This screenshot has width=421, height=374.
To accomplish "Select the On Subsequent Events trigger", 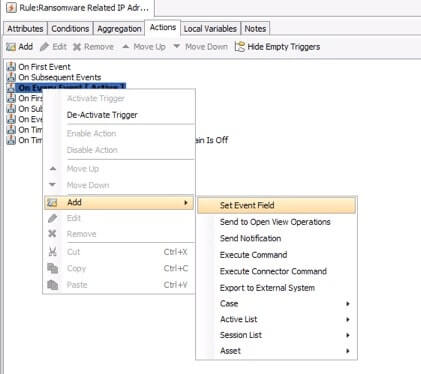I will pos(60,77).
